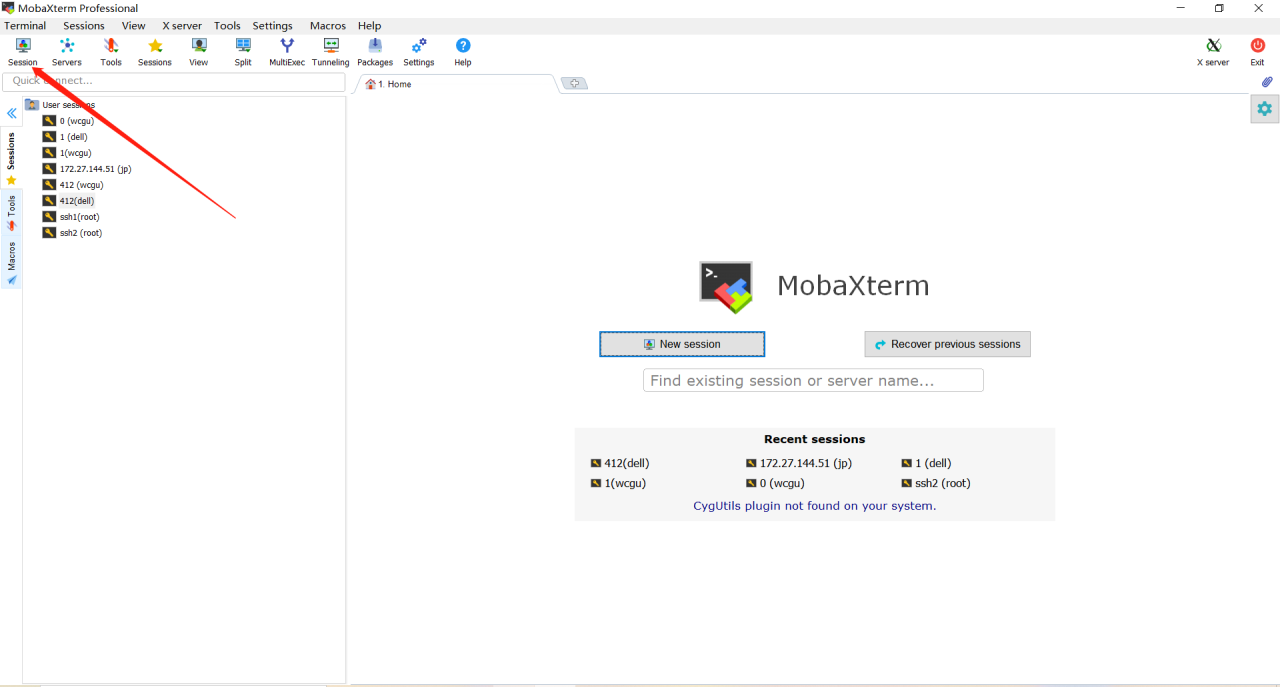Image resolution: width=1280 pixels, height=687 pixels.
Task: Open the Sessions menu
Action: pyautogui.click(x=84, y=26)
